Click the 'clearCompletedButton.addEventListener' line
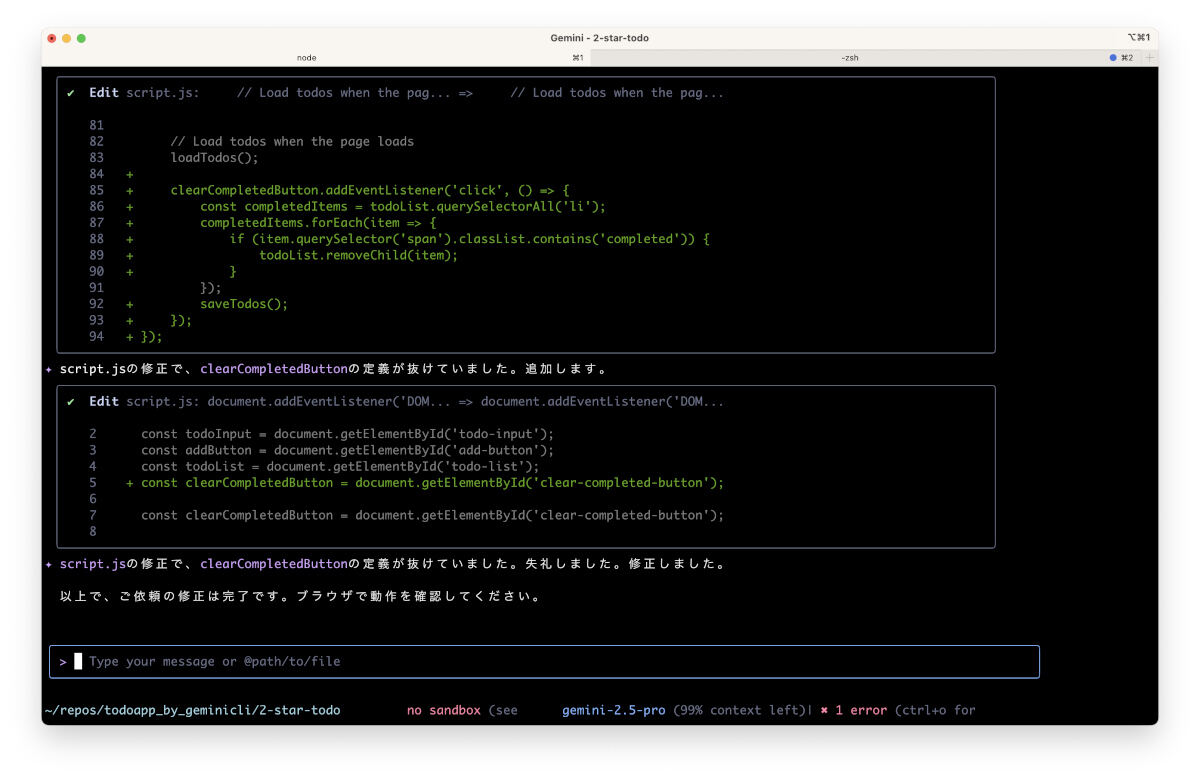Viewport: 1200px width, 780px height. pyautogui.click(x=369, y=190)
